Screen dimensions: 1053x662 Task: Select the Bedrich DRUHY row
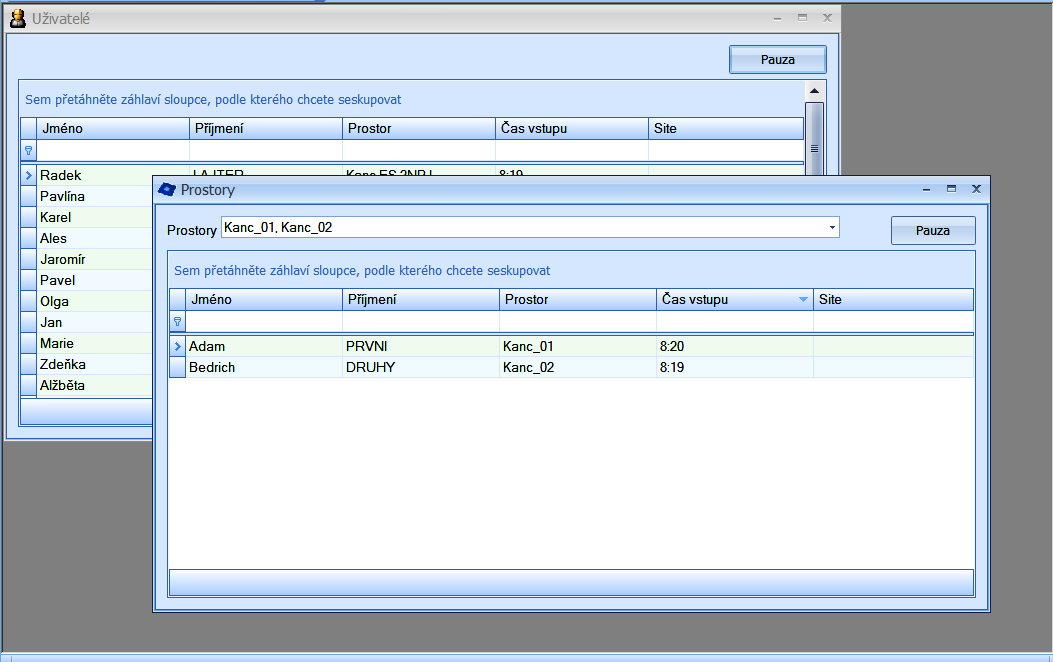pyautogui.click(x=420, y=368)
